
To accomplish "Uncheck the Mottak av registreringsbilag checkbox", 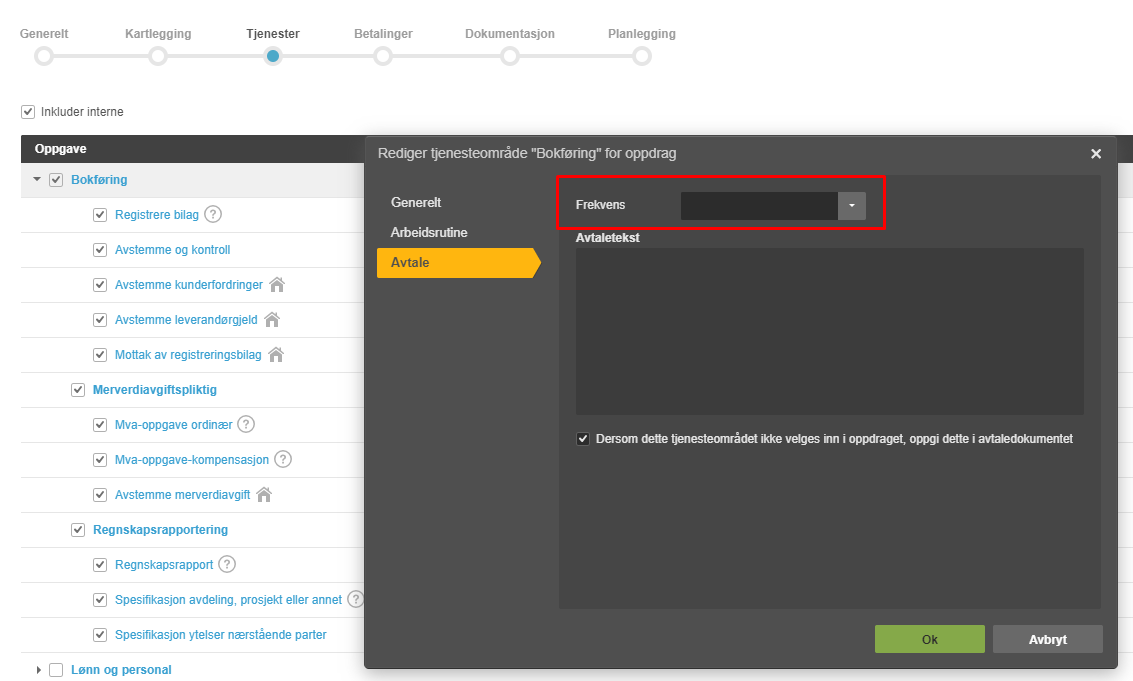I will [100, 355].
